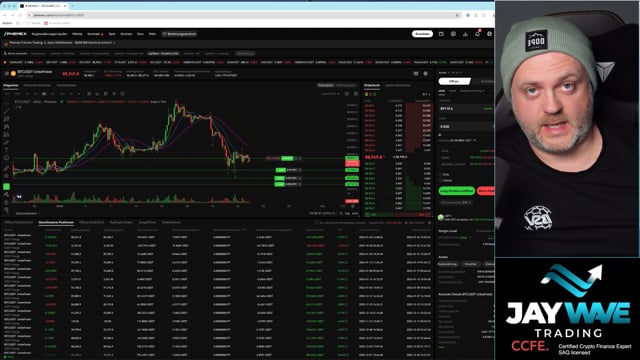This screenshot has height=360, width=640.
Task: Click the Phemex logo
Action: point(15,34)
